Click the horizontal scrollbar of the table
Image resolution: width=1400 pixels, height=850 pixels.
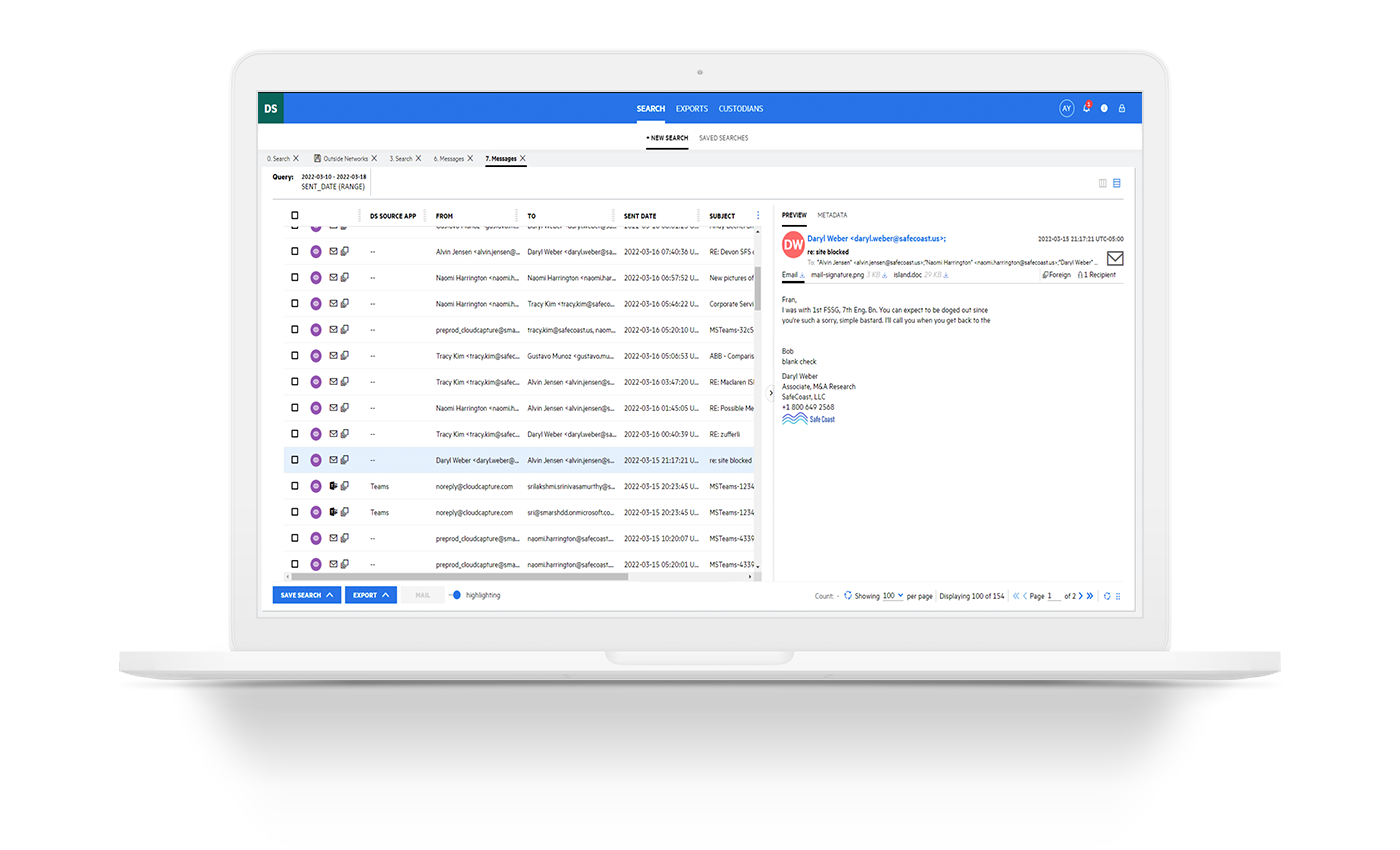click(458, 576)
